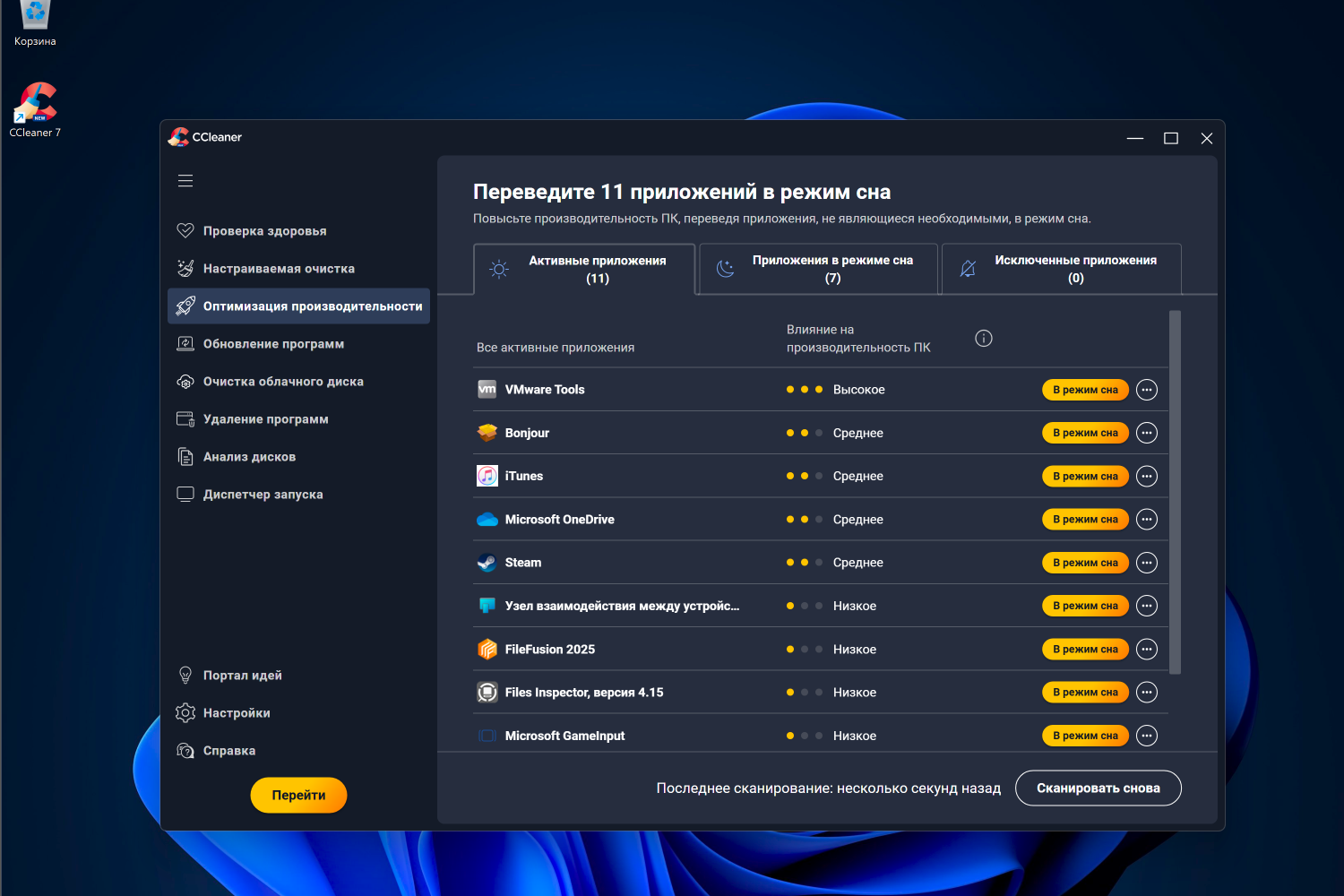
Task: Open more options for Files Inspector
Action: [1147, 692]
